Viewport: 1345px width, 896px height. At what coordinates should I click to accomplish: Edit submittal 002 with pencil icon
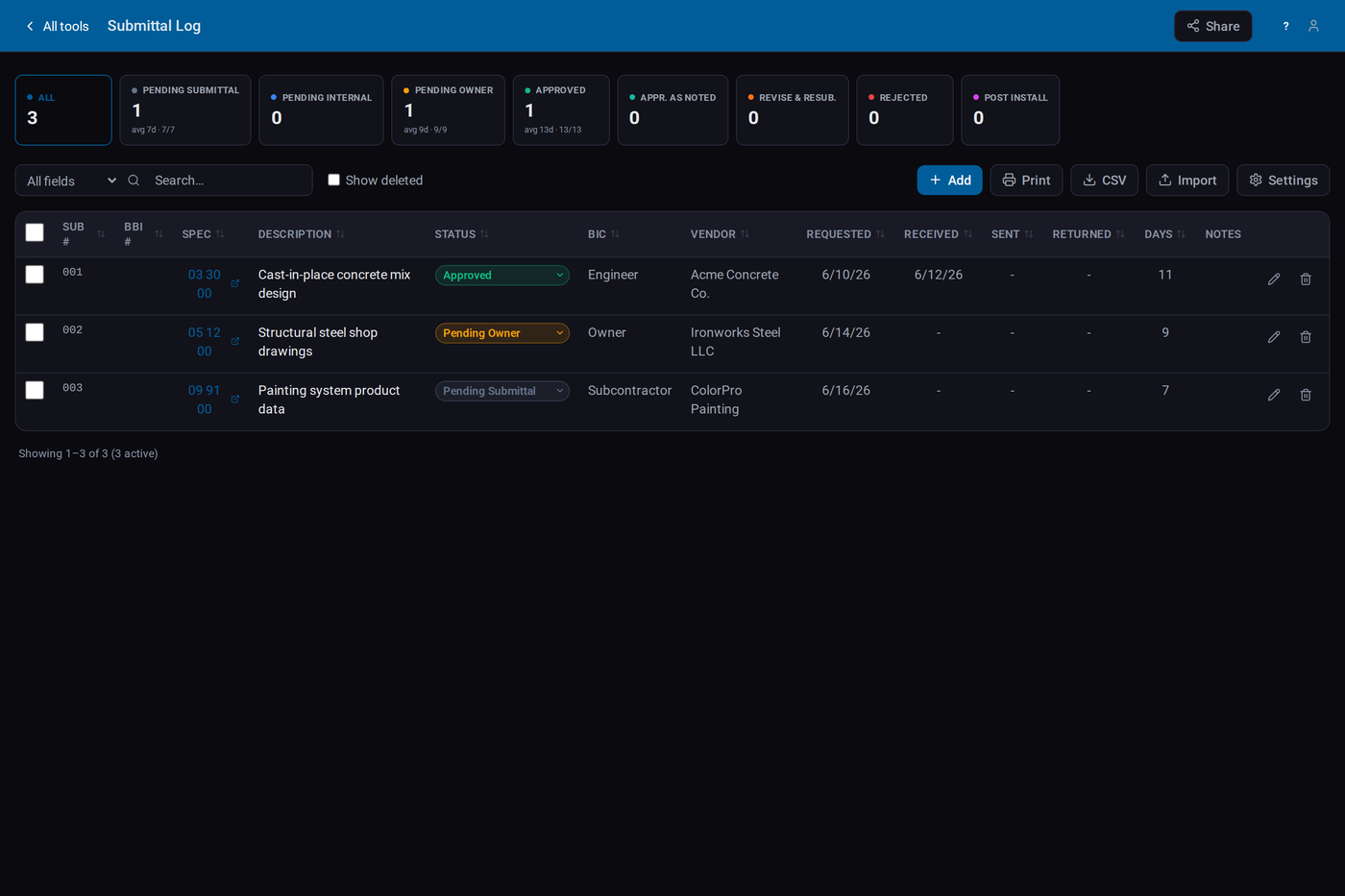coord(1274,337)
